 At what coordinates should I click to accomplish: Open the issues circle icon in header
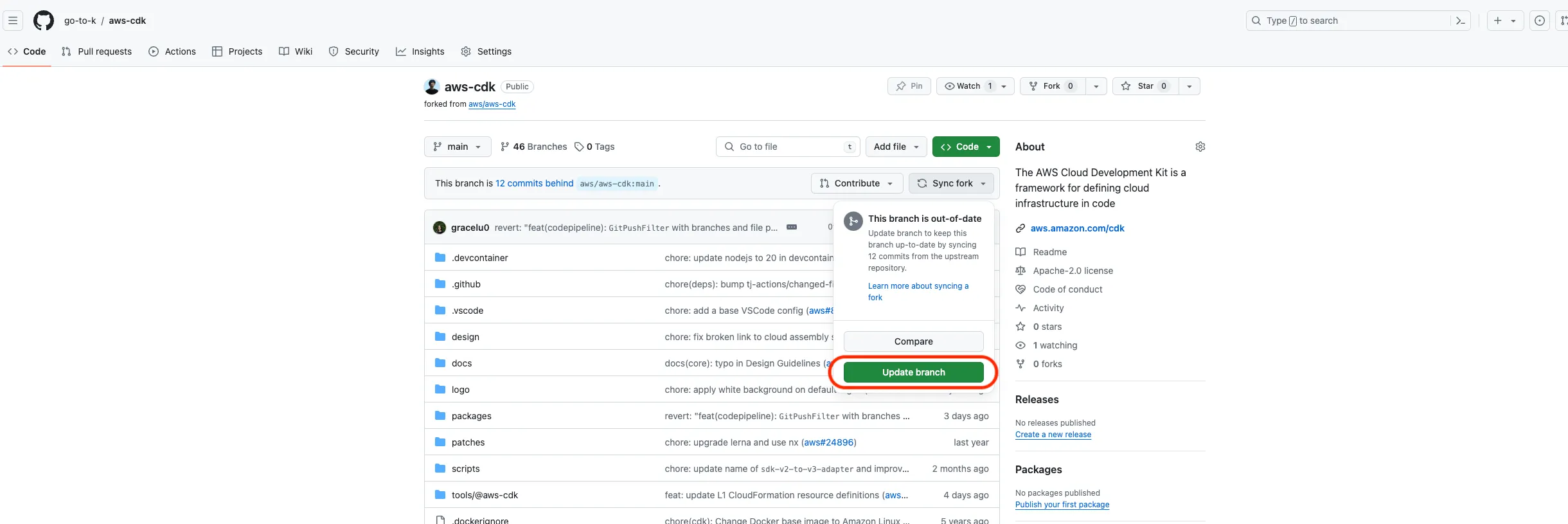tap(1540, 21)
